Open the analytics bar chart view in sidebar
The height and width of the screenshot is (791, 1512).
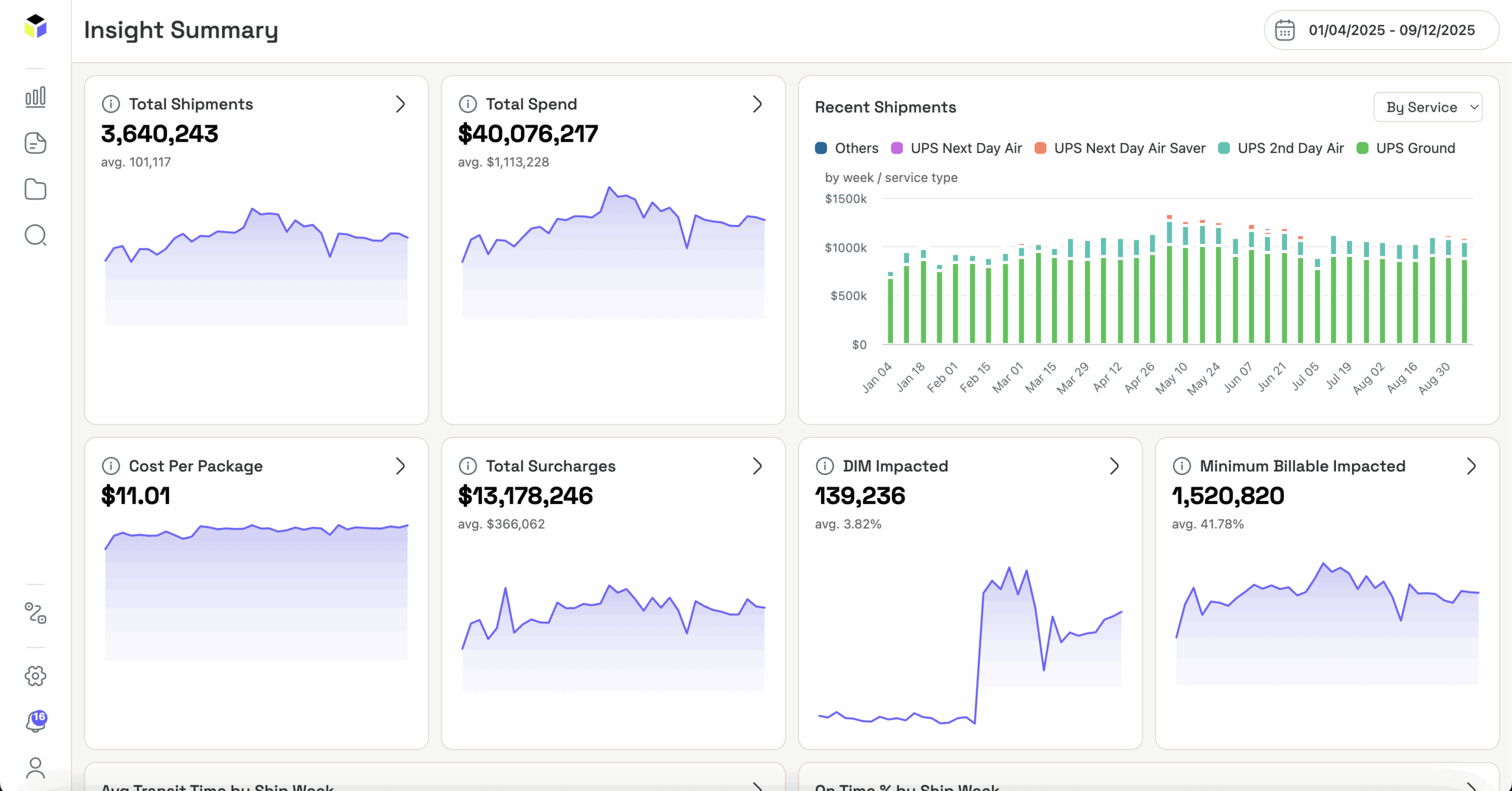point(35,96)
